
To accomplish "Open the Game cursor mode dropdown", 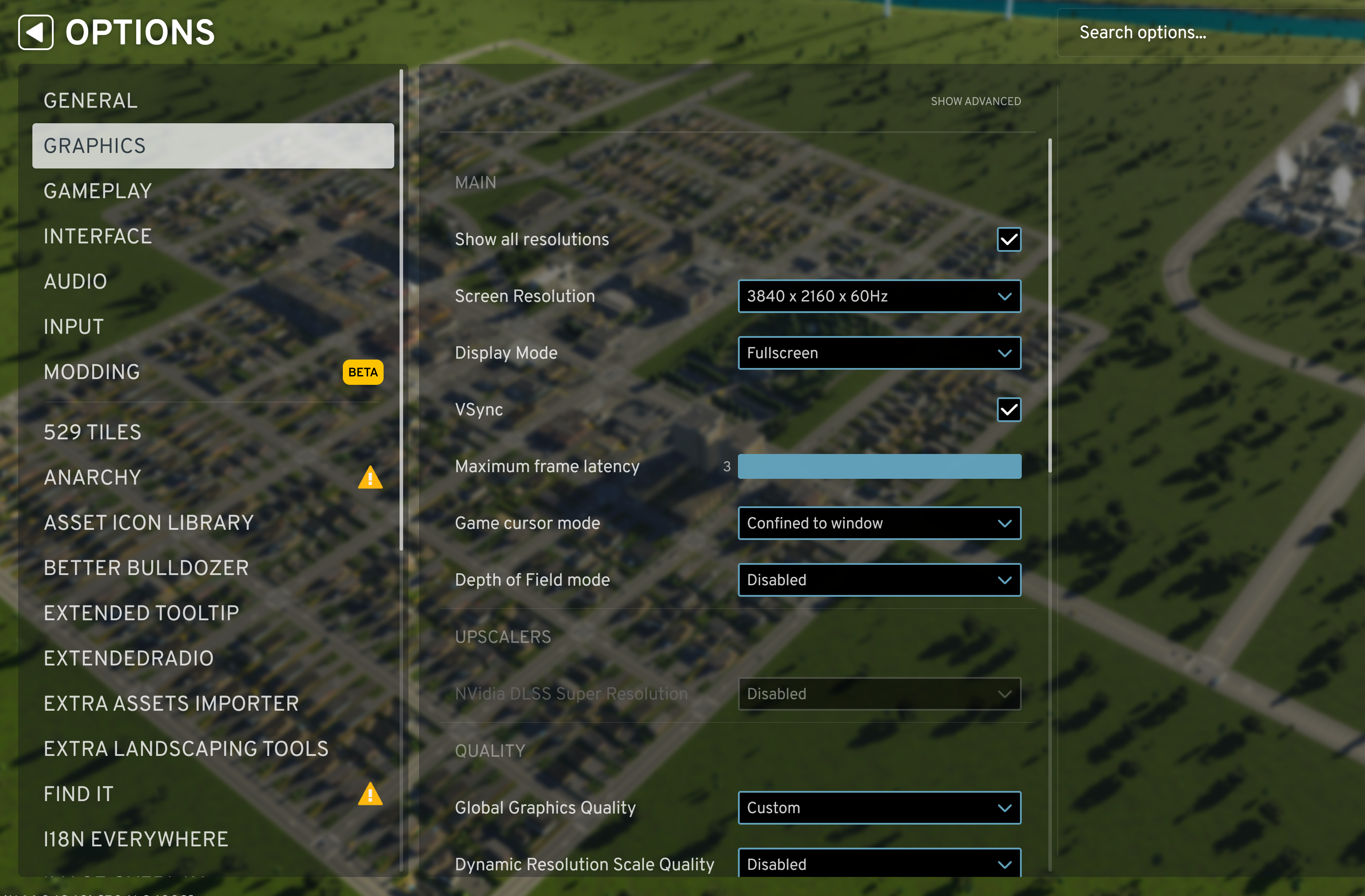I will [879, 524].
